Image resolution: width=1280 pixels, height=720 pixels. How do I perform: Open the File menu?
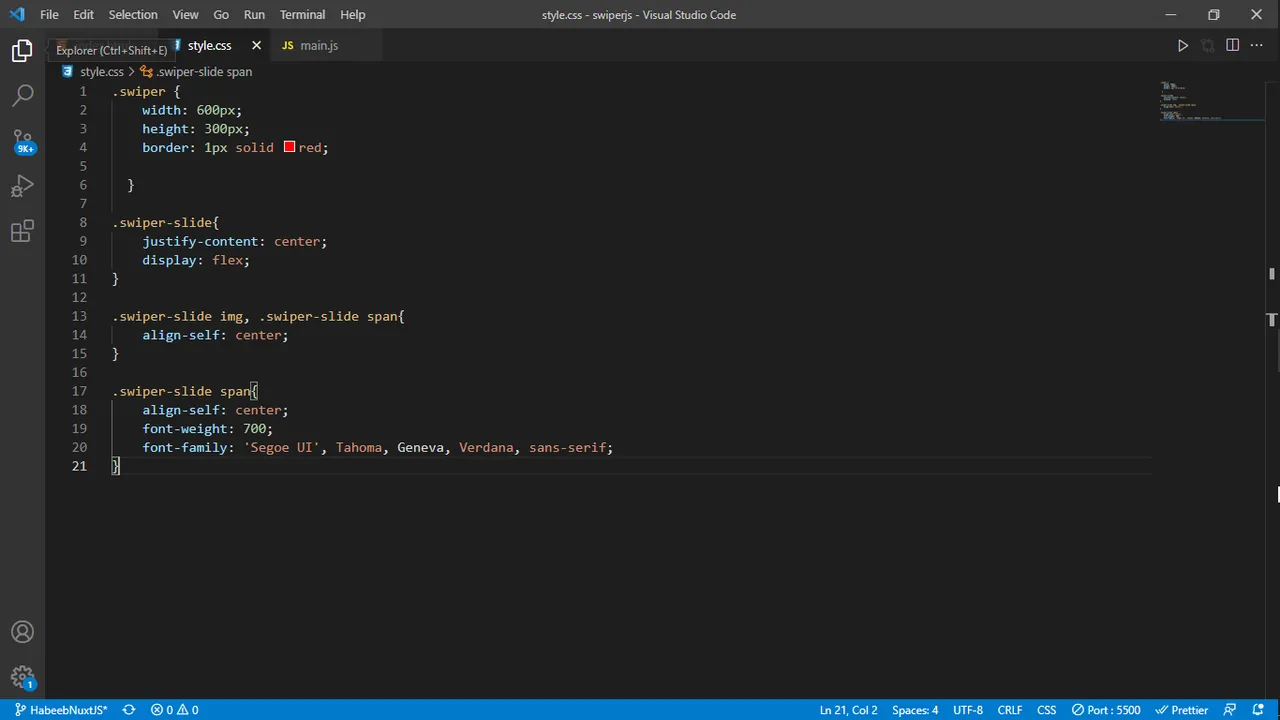[49, 14]
